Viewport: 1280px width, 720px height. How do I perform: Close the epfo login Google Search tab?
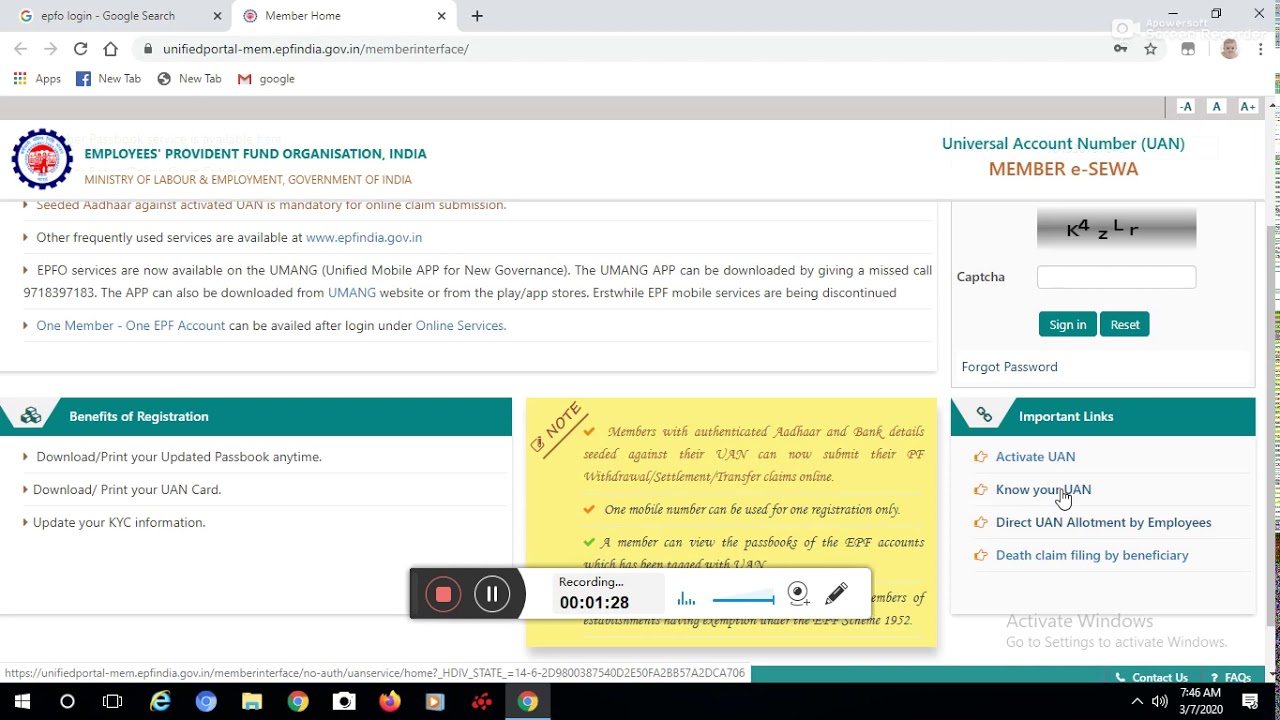tap(217, 16)
